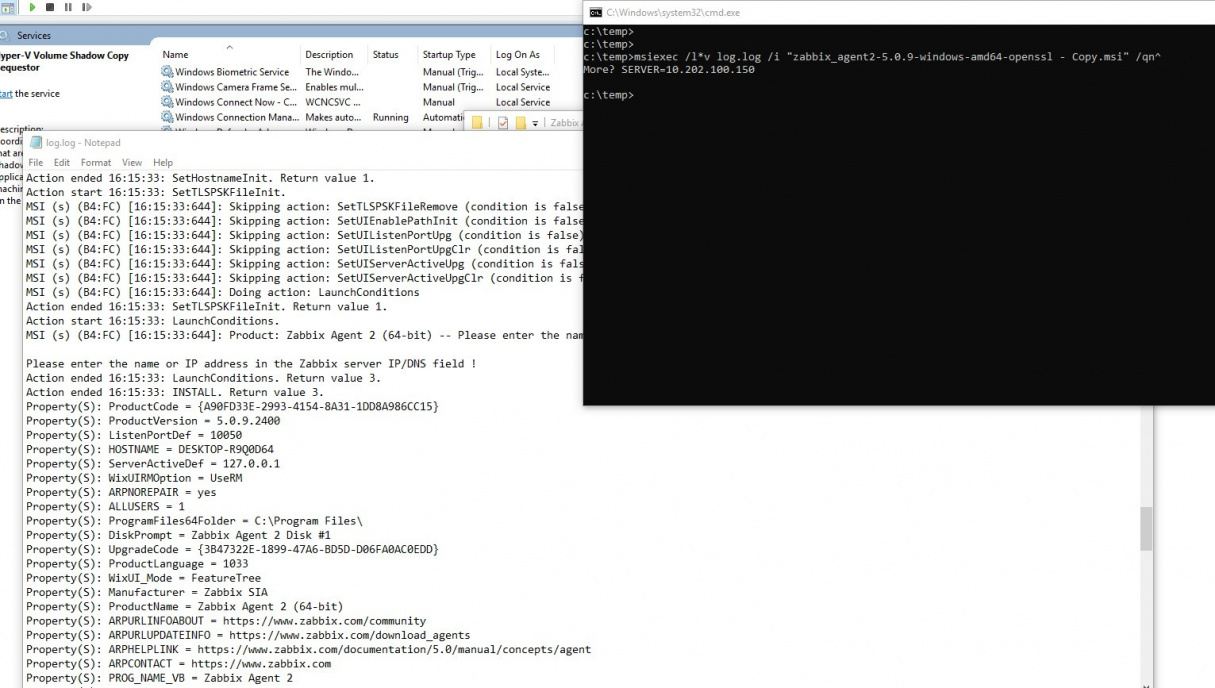Screen dimensions: 1215x688
Task: Click the UpgradeCode property line in Notepad
Action: 232,550
